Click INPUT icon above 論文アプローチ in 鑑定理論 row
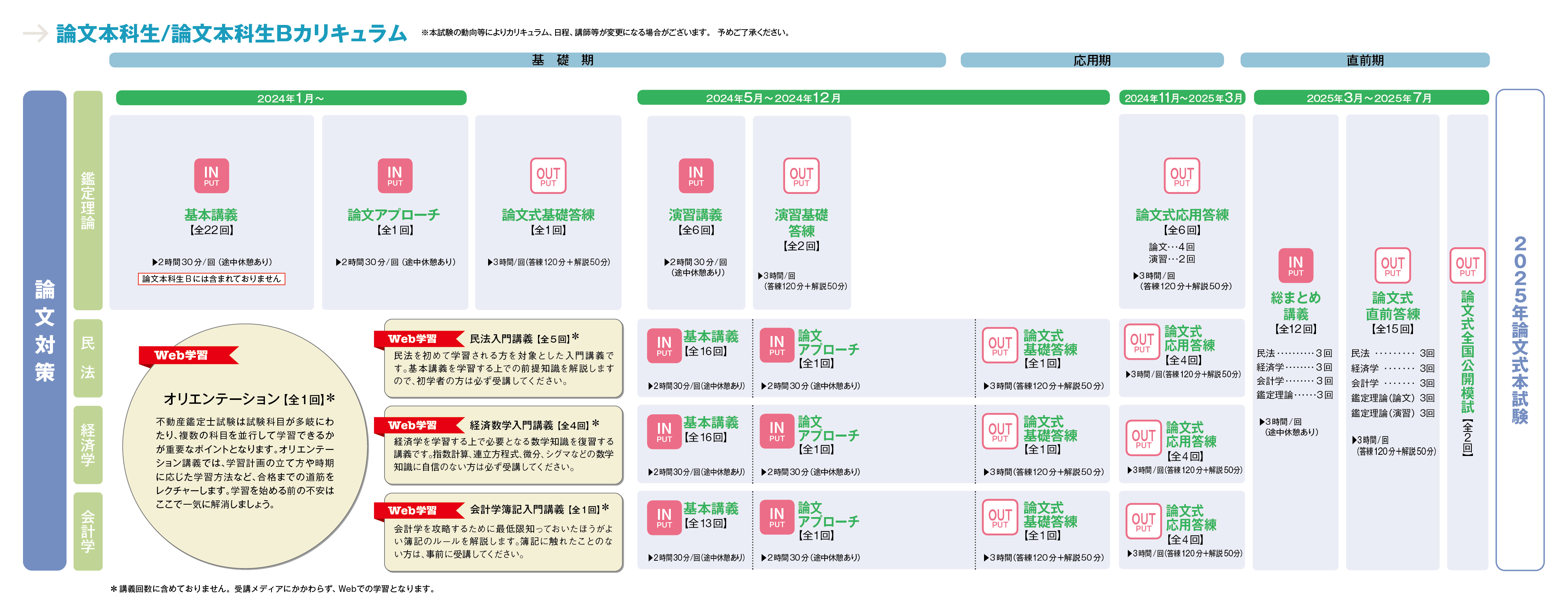This screenshot has width=1568, height=616. (394, 176)
